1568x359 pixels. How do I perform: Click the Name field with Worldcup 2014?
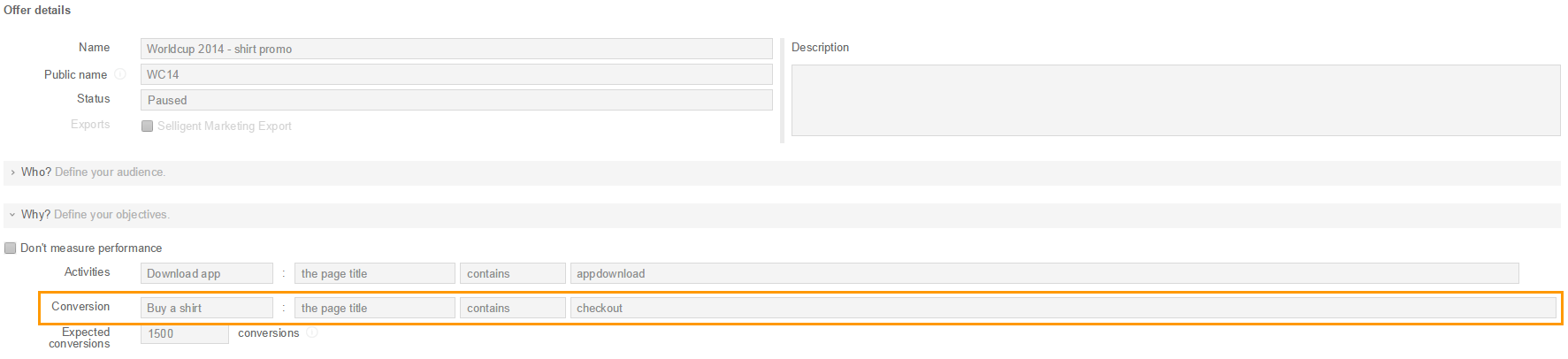tap(455, 49)
